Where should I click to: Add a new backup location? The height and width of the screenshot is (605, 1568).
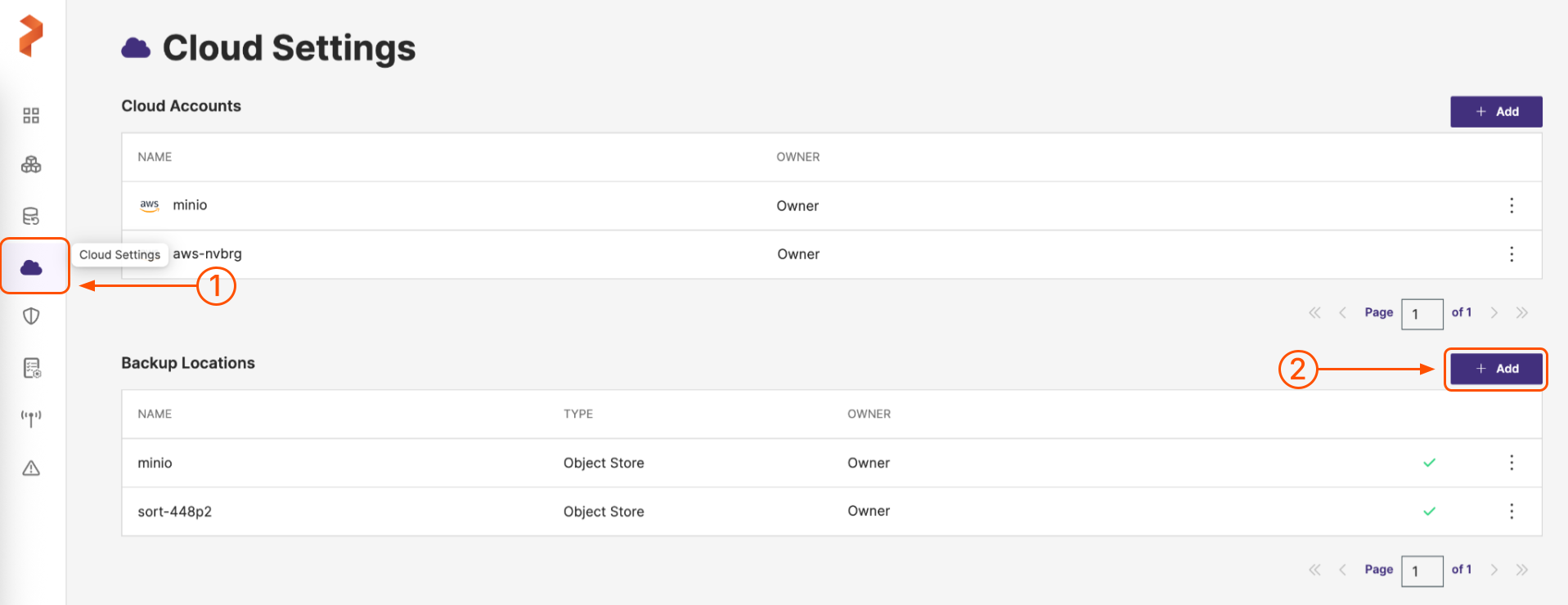pos(1495,369)
